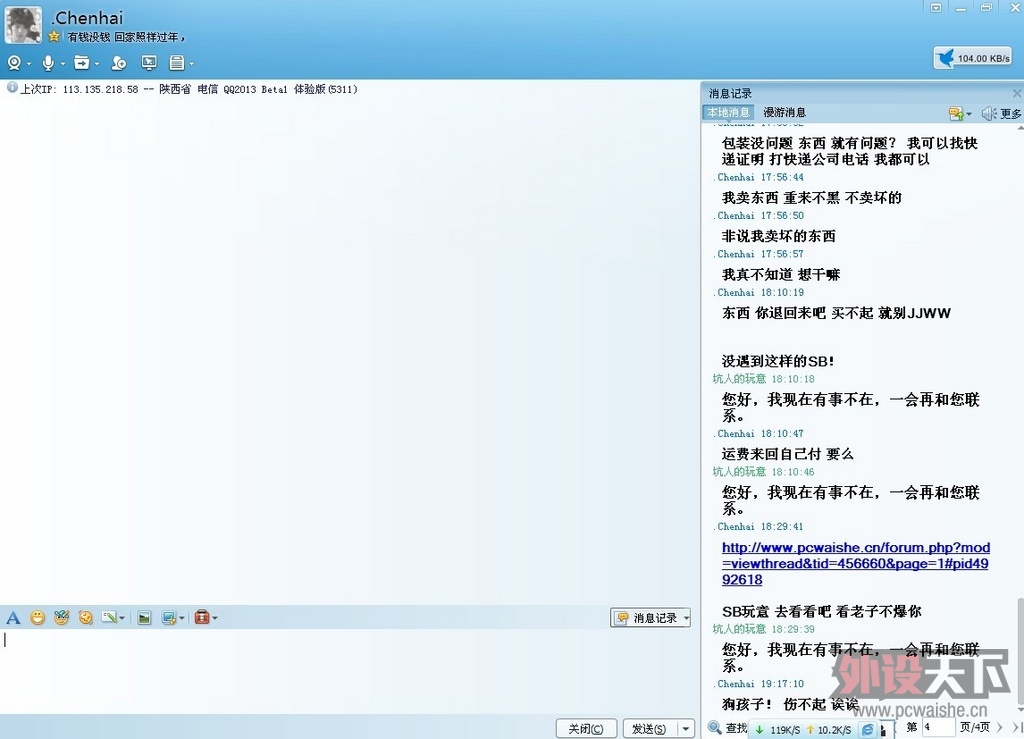Image resolution: width=1024 pixels, height=739 pixels.
Task: Close the 消息记录 side panel
Action: point(1017,93)
